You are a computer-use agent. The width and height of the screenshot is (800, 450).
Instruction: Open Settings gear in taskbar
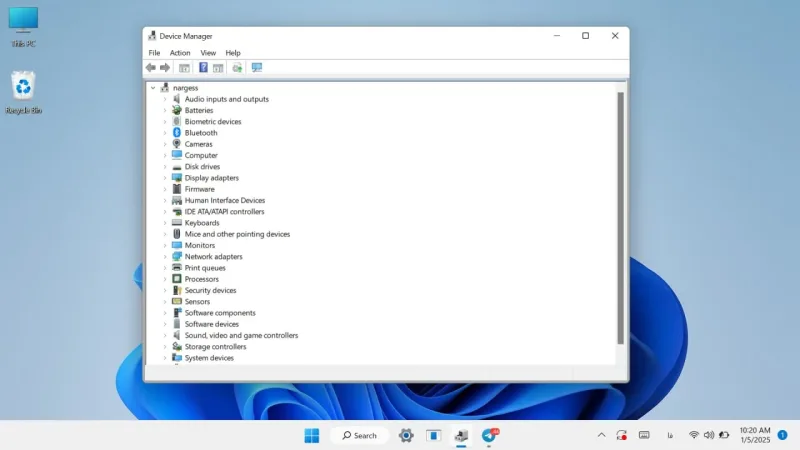point(406,435)
